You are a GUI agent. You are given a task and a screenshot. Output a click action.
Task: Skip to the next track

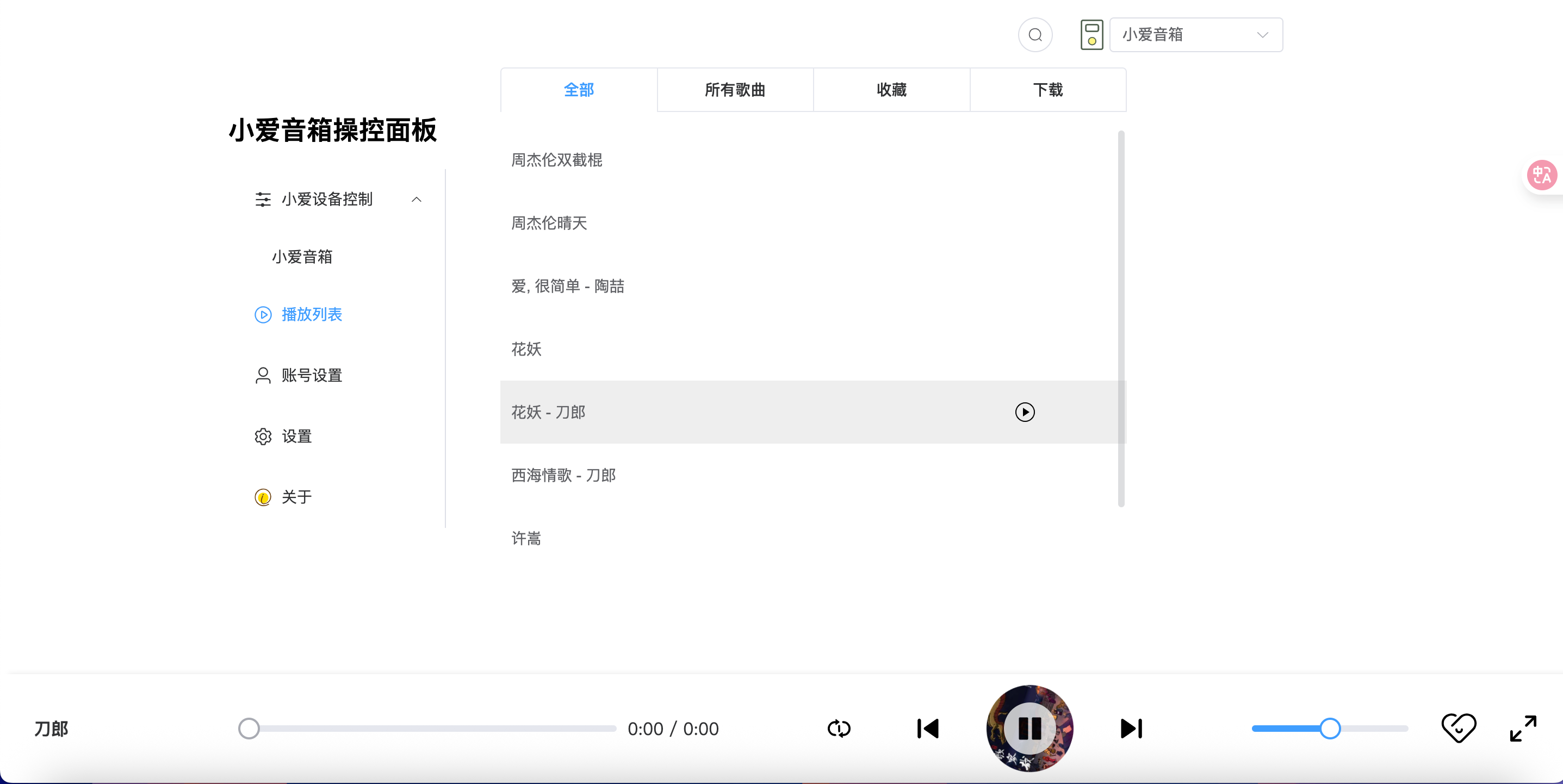pos(1131,728)
